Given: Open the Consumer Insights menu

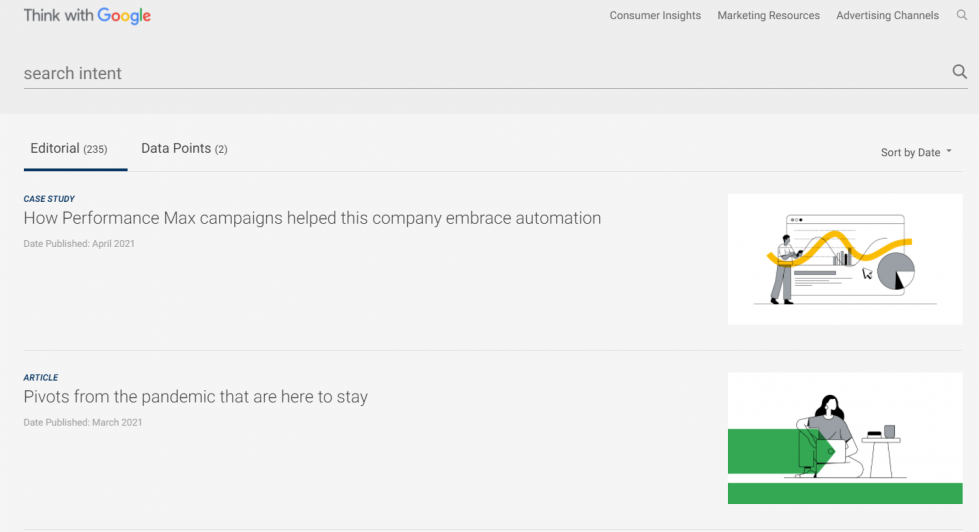Looking at the screenshot, I should (x=655, y=16).
